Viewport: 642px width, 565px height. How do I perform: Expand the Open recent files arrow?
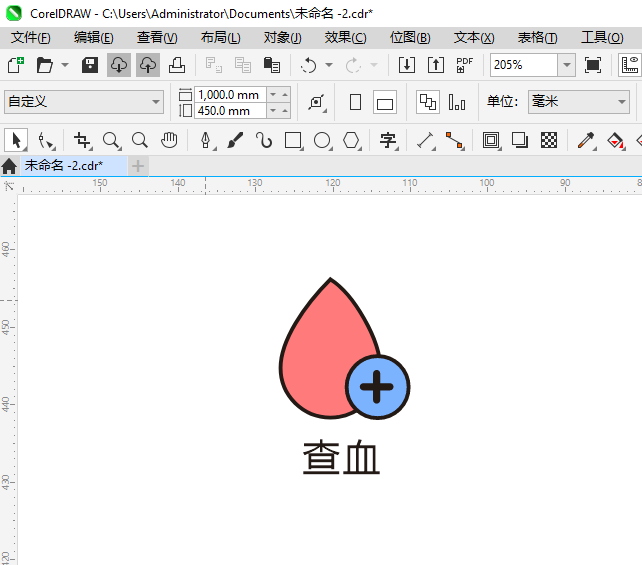click(x=65, y=65)
